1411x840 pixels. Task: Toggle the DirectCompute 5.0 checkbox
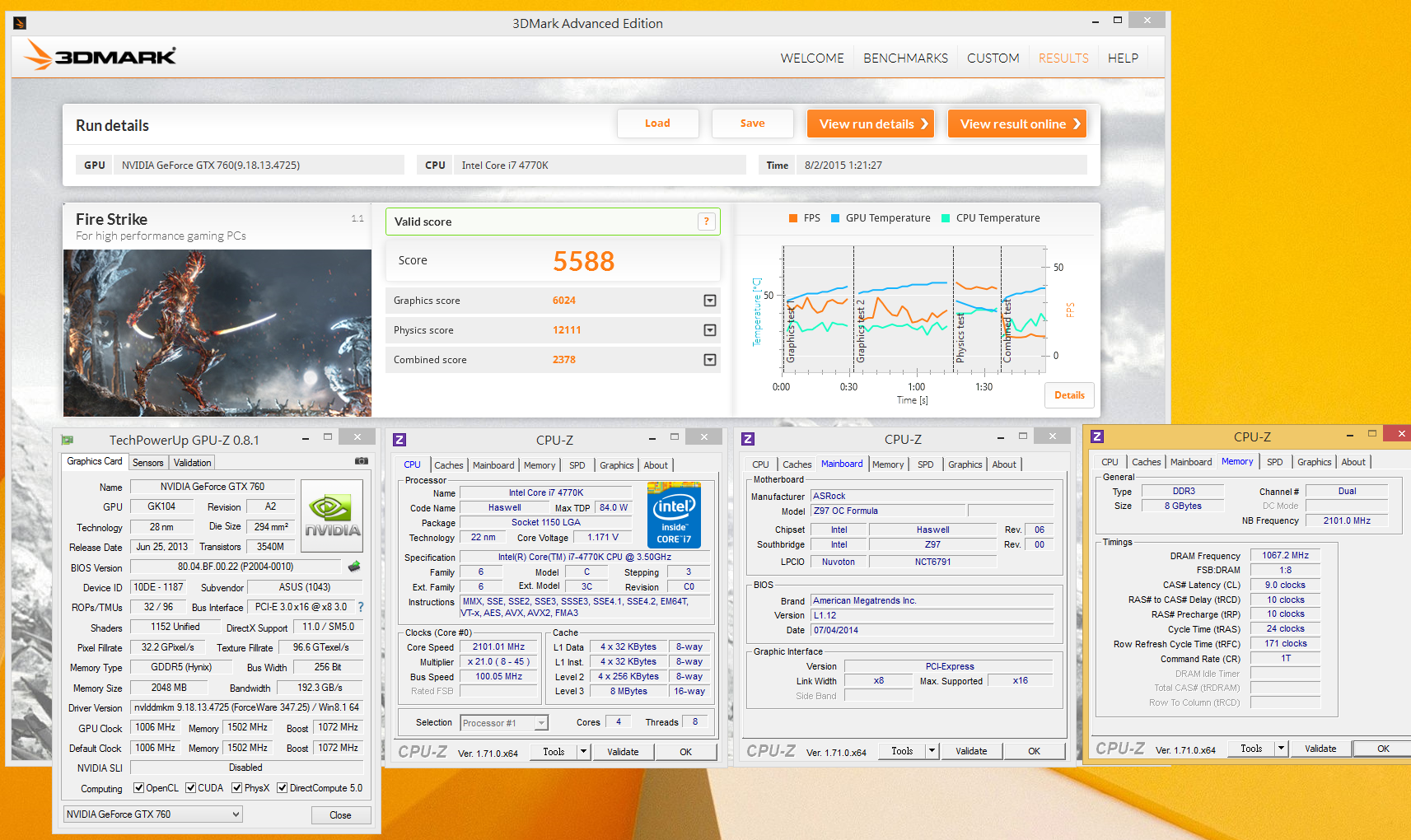tap(283, 788)
